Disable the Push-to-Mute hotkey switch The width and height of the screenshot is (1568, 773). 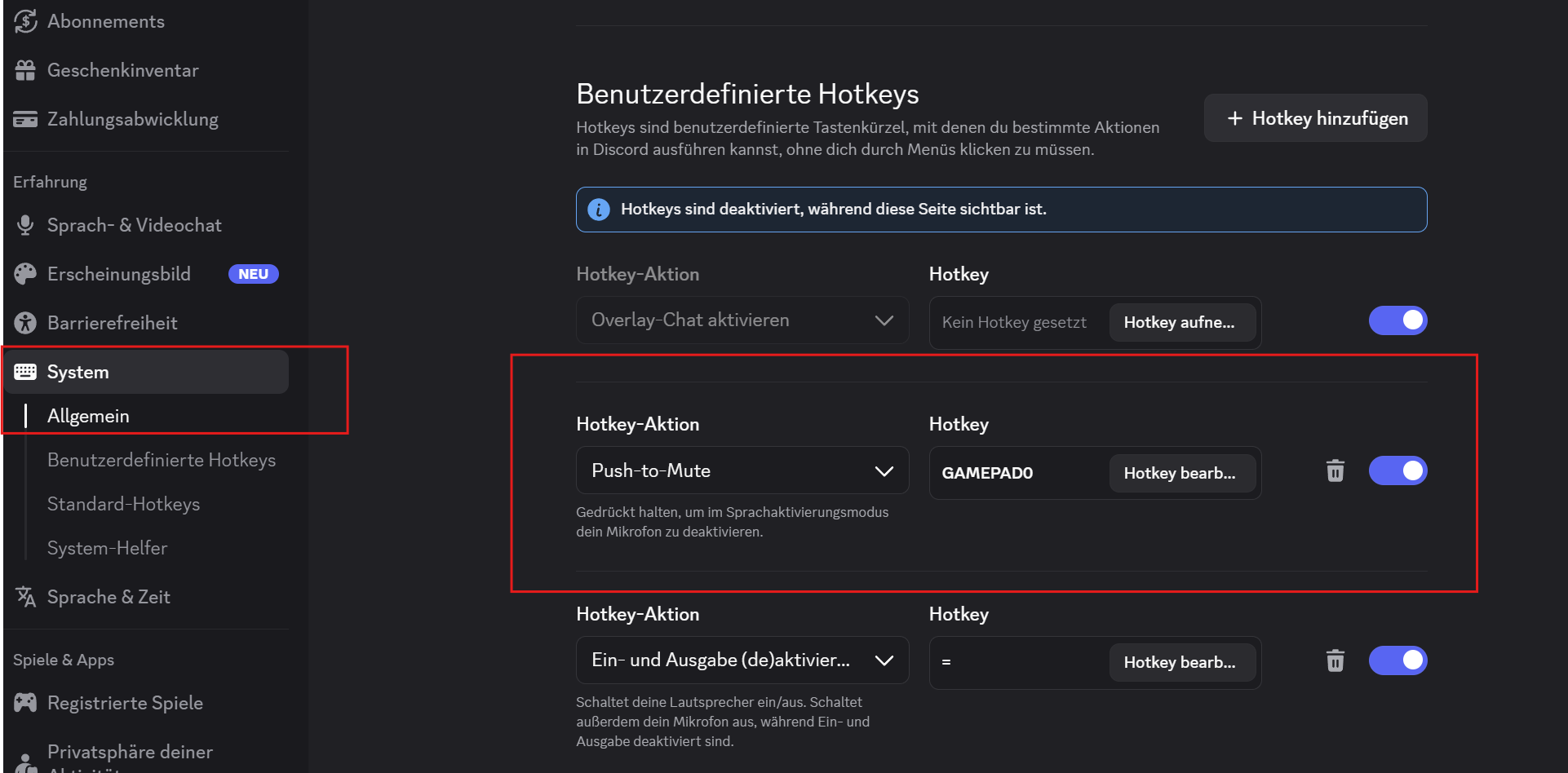coord(1398,470)
